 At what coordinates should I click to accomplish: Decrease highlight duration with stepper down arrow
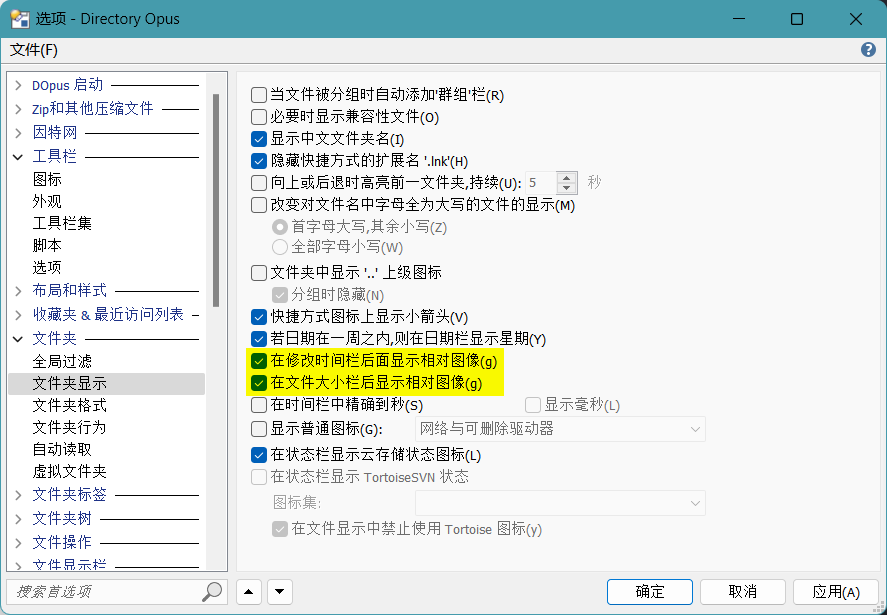[566, 188]
